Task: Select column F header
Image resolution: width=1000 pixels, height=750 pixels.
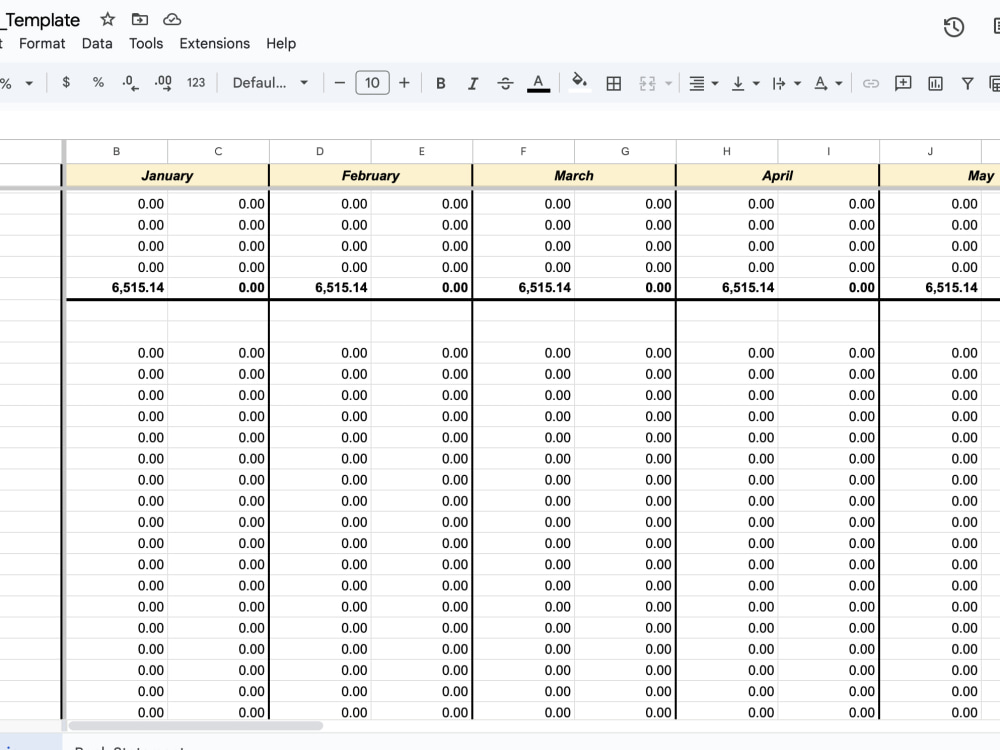Action: tap(523, 151)
